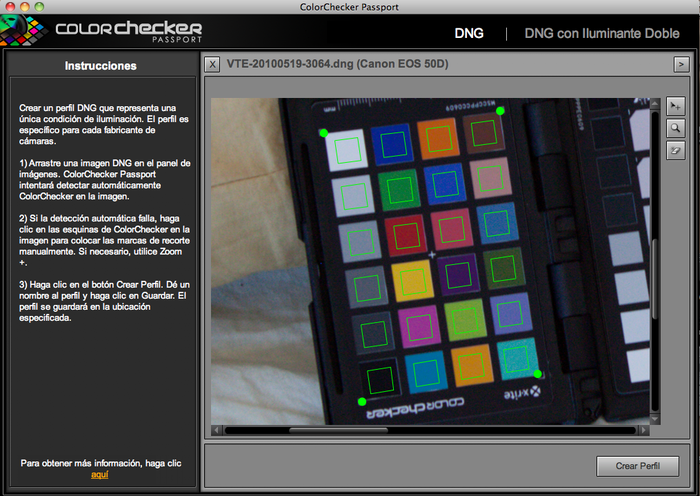
Task: Click the orange patch in the top row
Action: [x=438, y=138]
